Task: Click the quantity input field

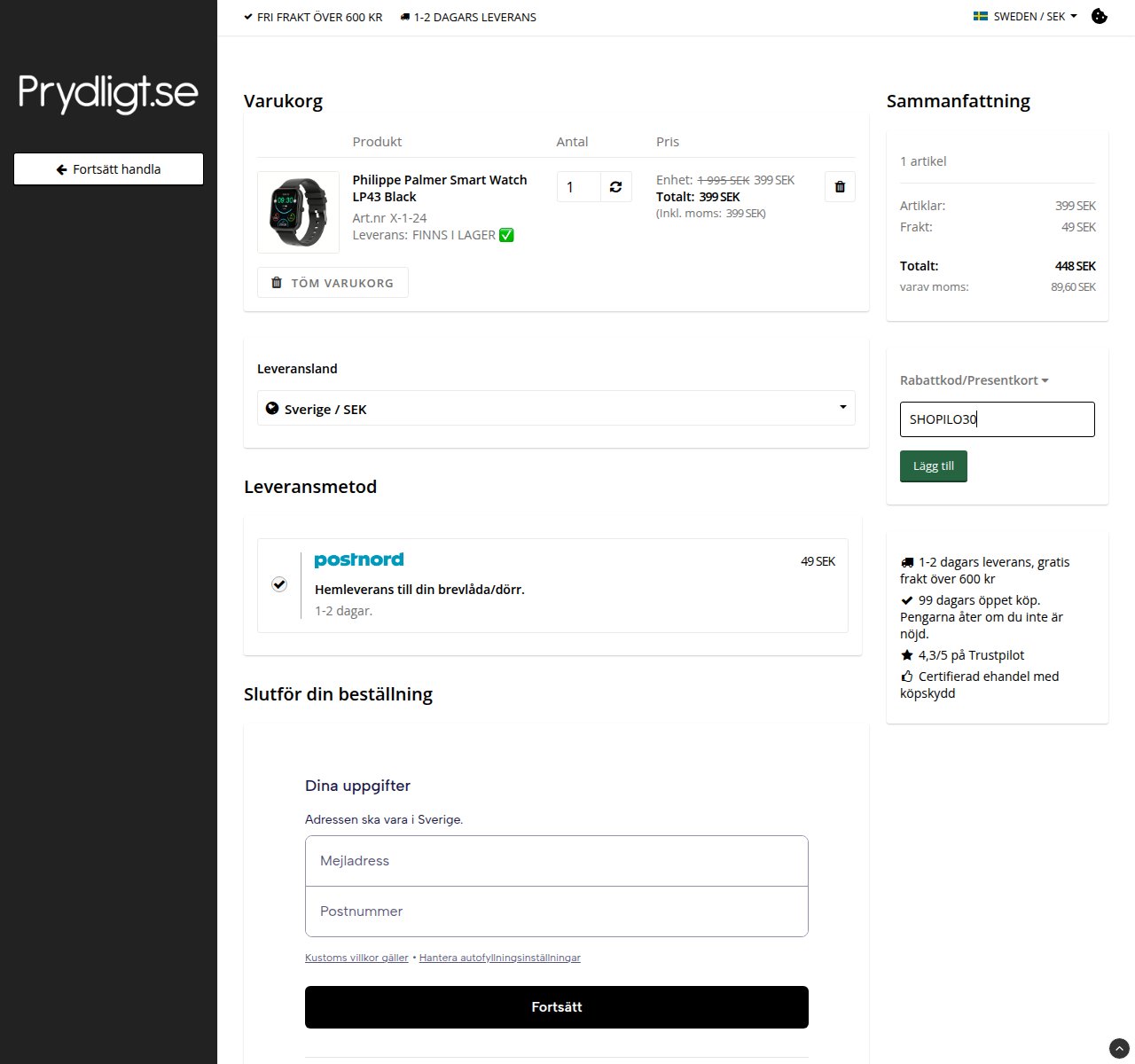Action: [x=579, y=187]
